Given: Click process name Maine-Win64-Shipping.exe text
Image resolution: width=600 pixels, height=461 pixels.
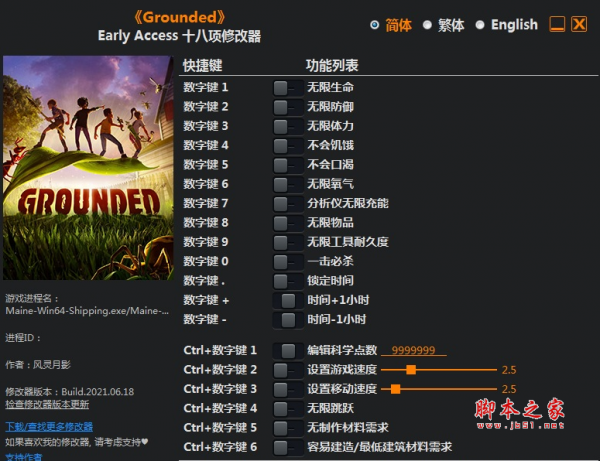Looking at the screenshot, I should [x=87, y=311].
